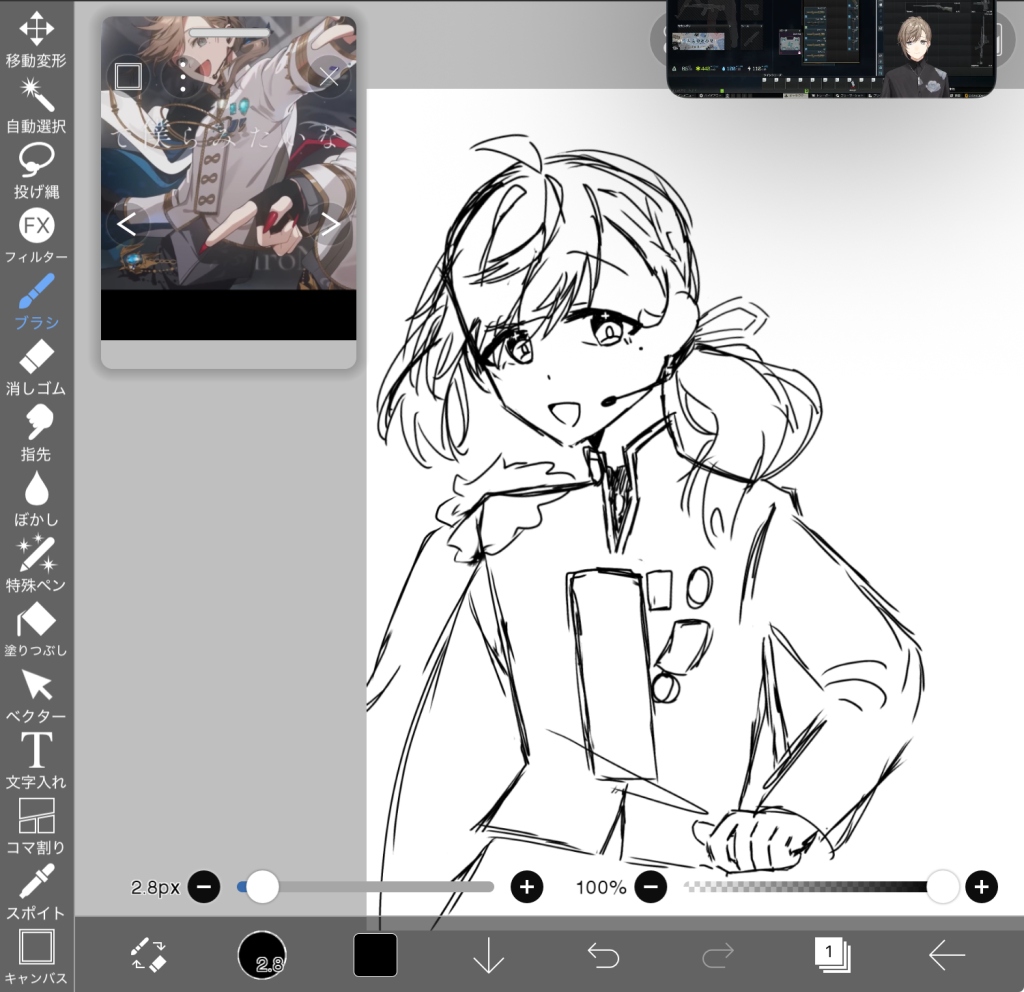Close the reference image window
The width and height of the screenshot is (1024, 992).
(x=328, y=77)
